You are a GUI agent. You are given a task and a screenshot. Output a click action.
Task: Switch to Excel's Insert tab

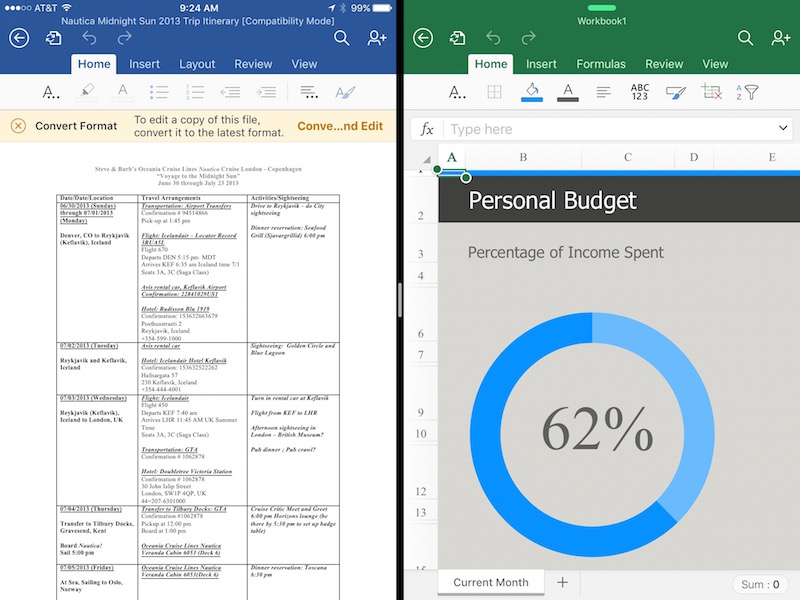[541, 64]
